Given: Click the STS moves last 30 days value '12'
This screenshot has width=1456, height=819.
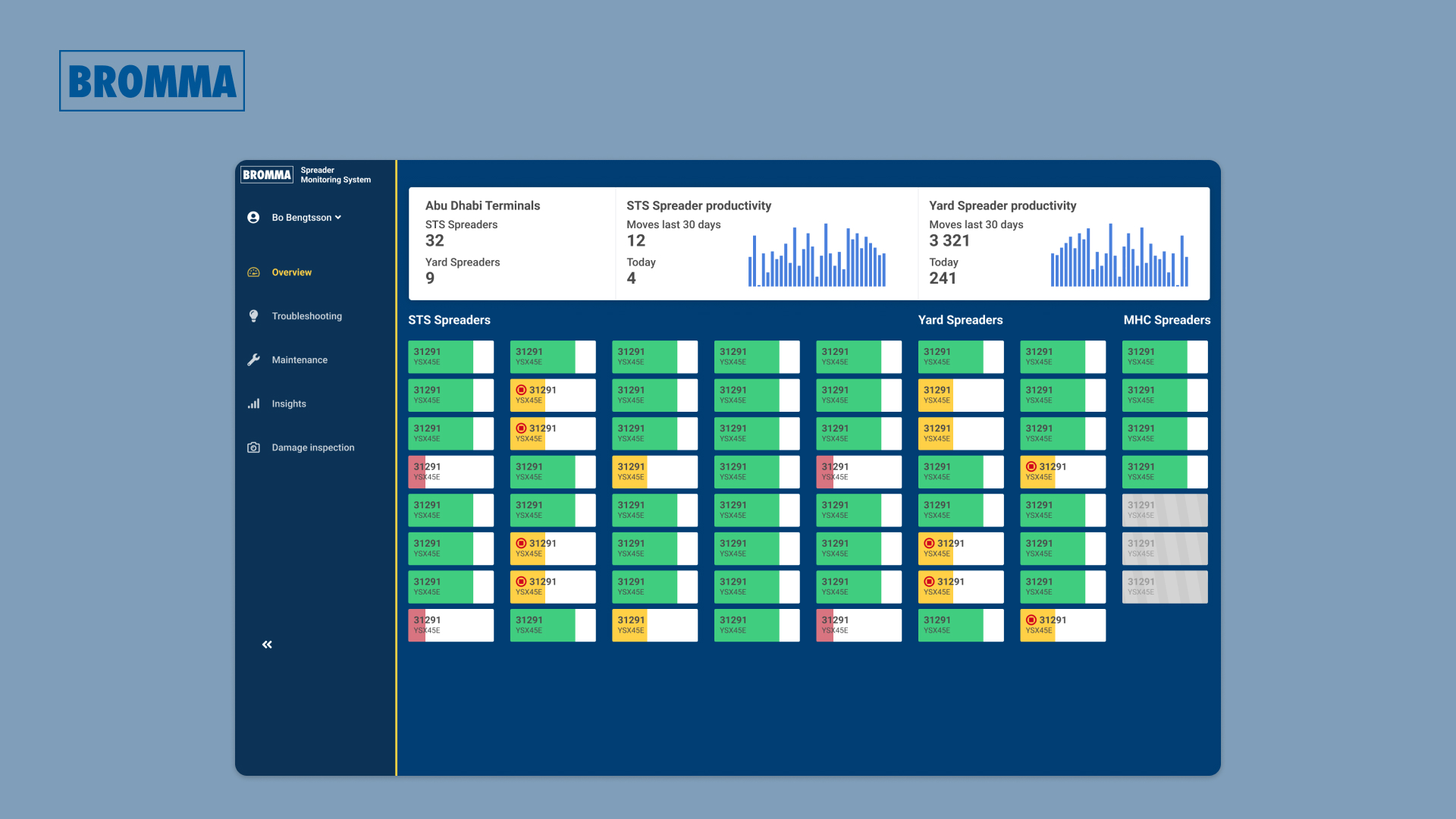Looking at the screenshot, I should [635, 241].
